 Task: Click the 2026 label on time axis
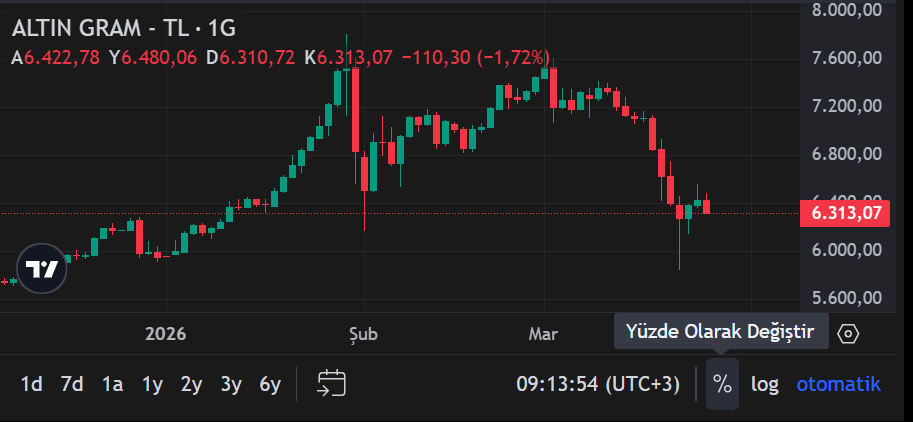[165, 333]
